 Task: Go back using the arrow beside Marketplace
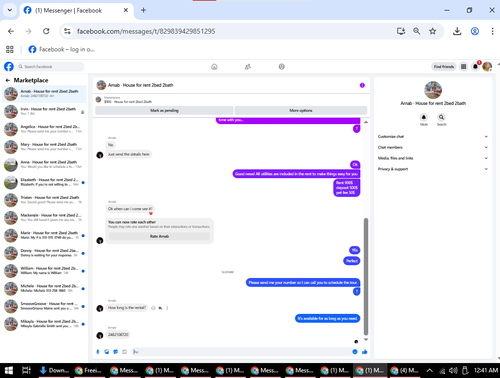coord(8,80)
